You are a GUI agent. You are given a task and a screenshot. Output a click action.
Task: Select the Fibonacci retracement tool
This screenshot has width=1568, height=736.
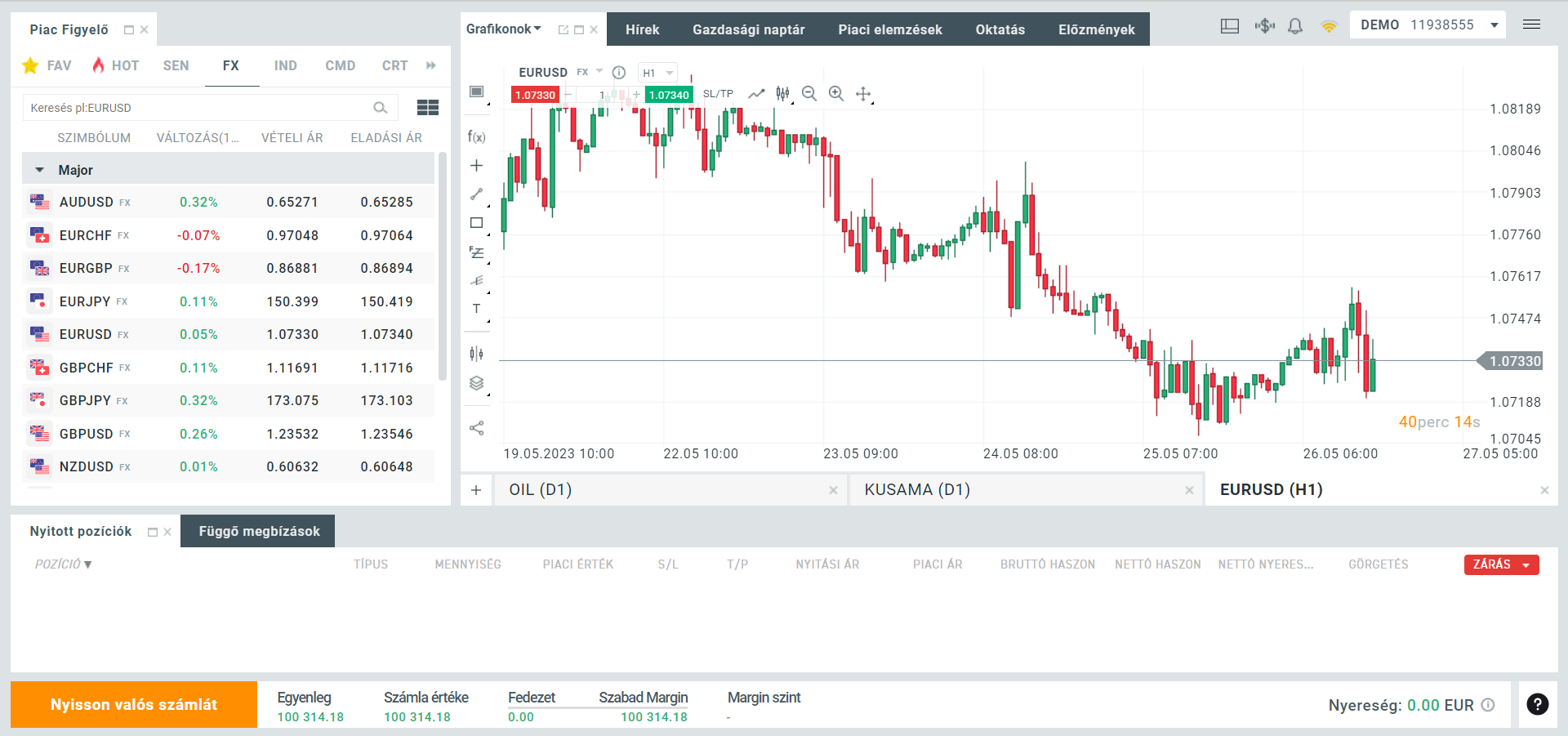(x=477, y=252)
